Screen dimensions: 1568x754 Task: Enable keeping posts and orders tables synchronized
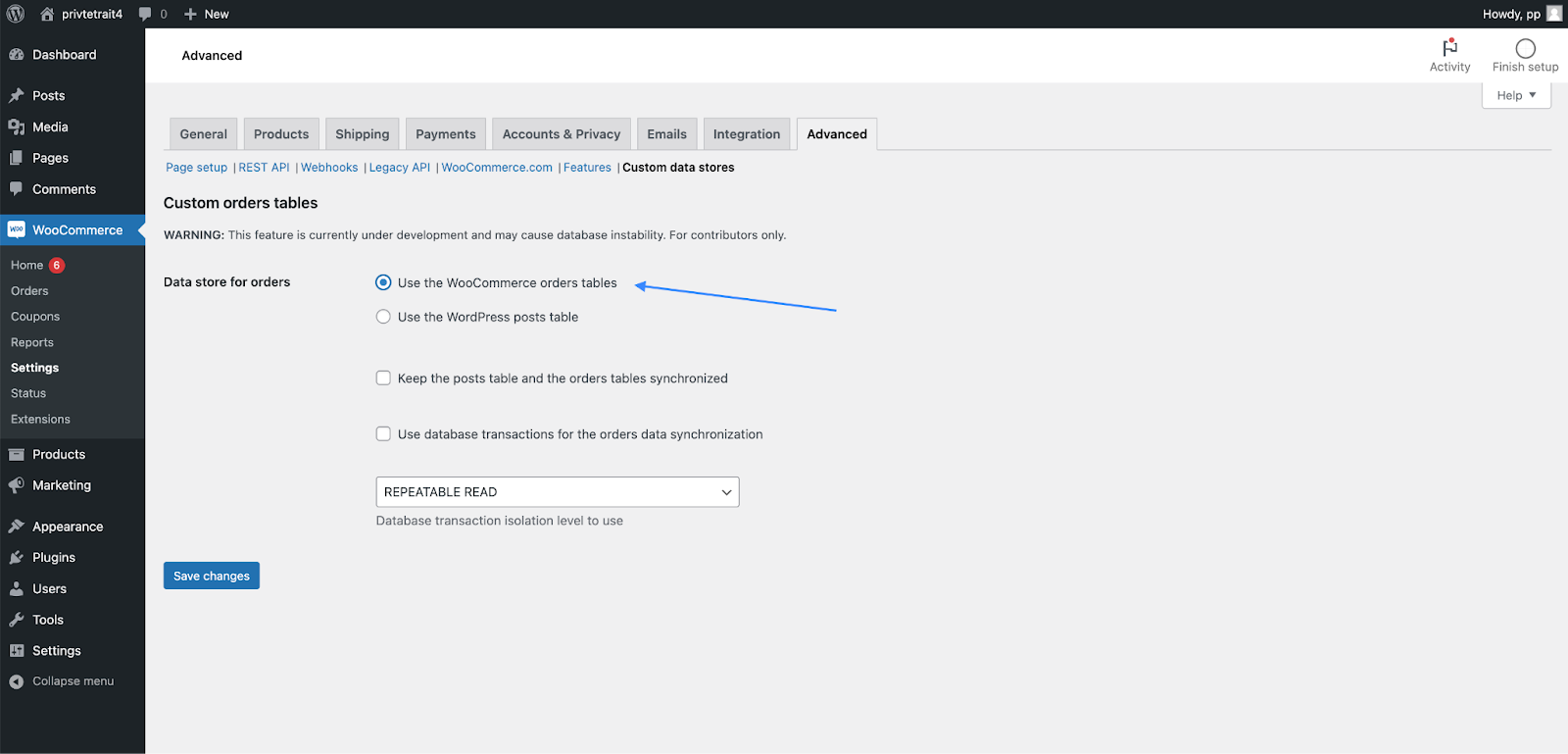click(383, 378)
